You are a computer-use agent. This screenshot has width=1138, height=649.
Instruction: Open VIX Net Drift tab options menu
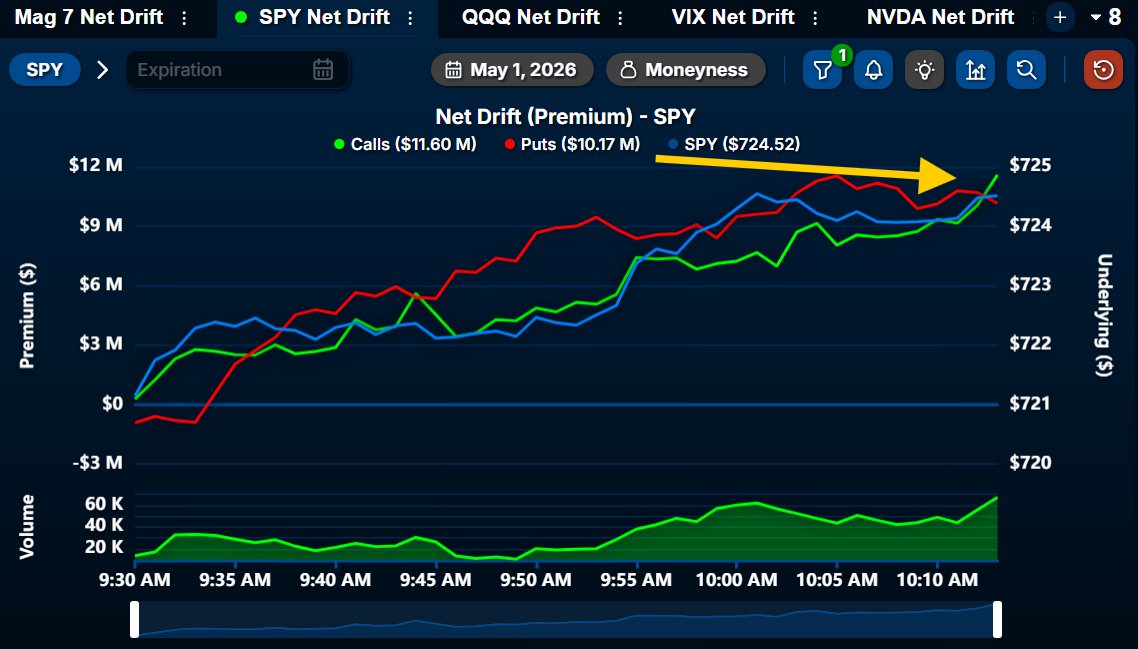(815, 18)
